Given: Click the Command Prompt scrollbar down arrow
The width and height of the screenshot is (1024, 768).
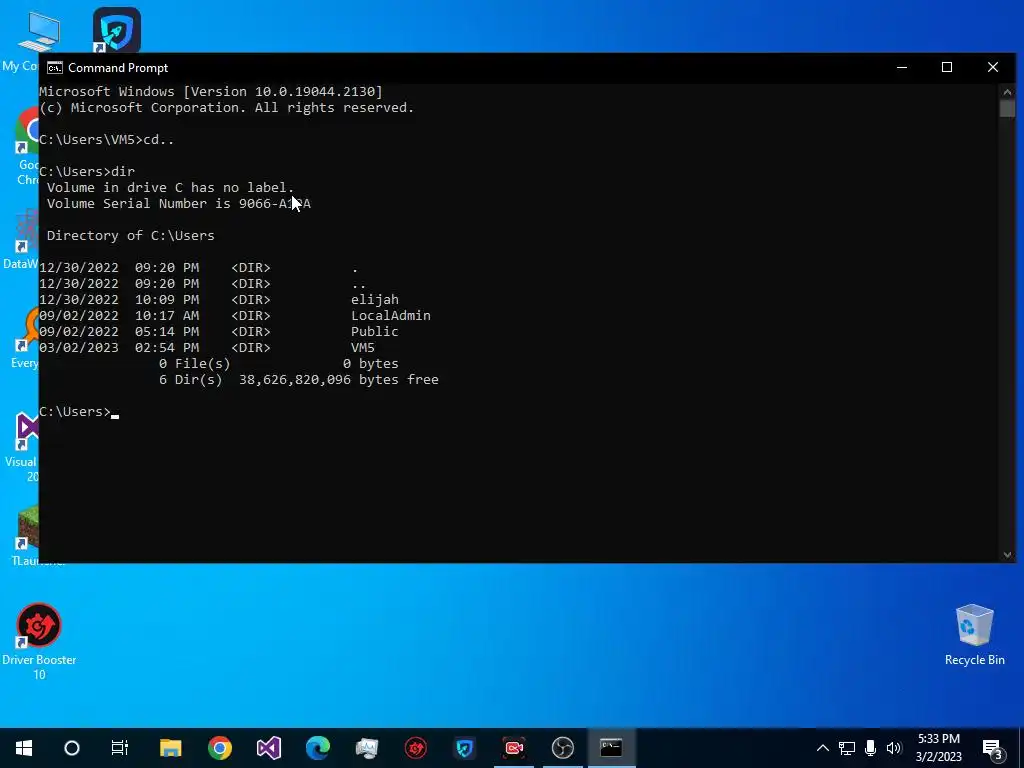Looking at the screenshot, I should point(1006,554).
